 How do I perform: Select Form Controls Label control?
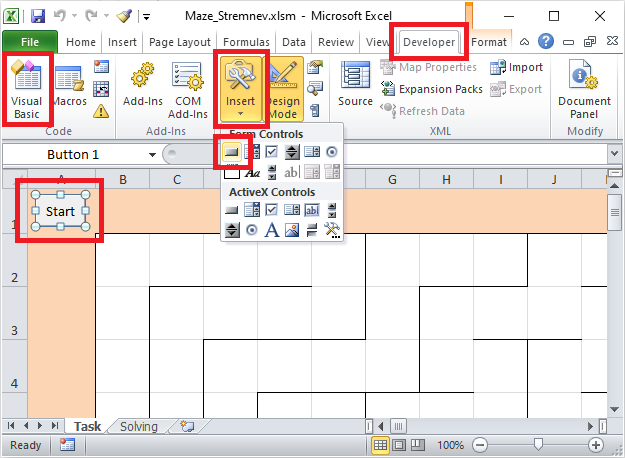[x=252, y=173]
